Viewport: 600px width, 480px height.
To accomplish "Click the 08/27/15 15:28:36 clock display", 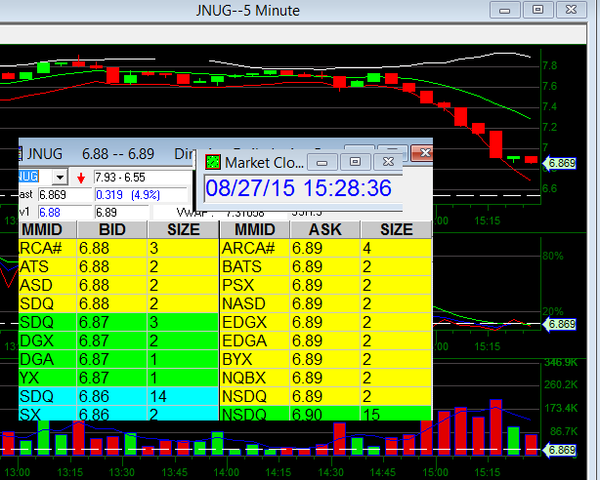I will point(298,188).
